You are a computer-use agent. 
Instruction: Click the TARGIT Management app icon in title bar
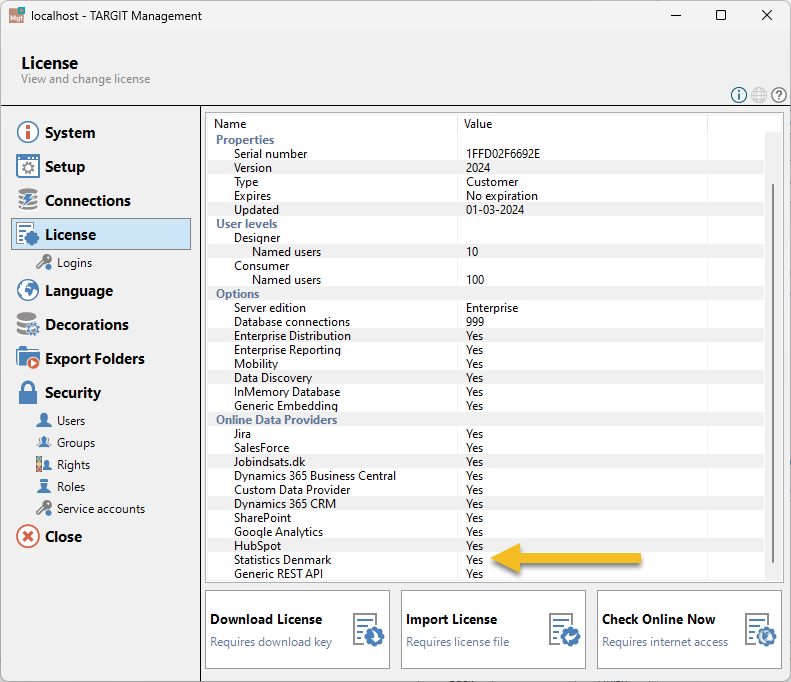click(x=17, y=16)
